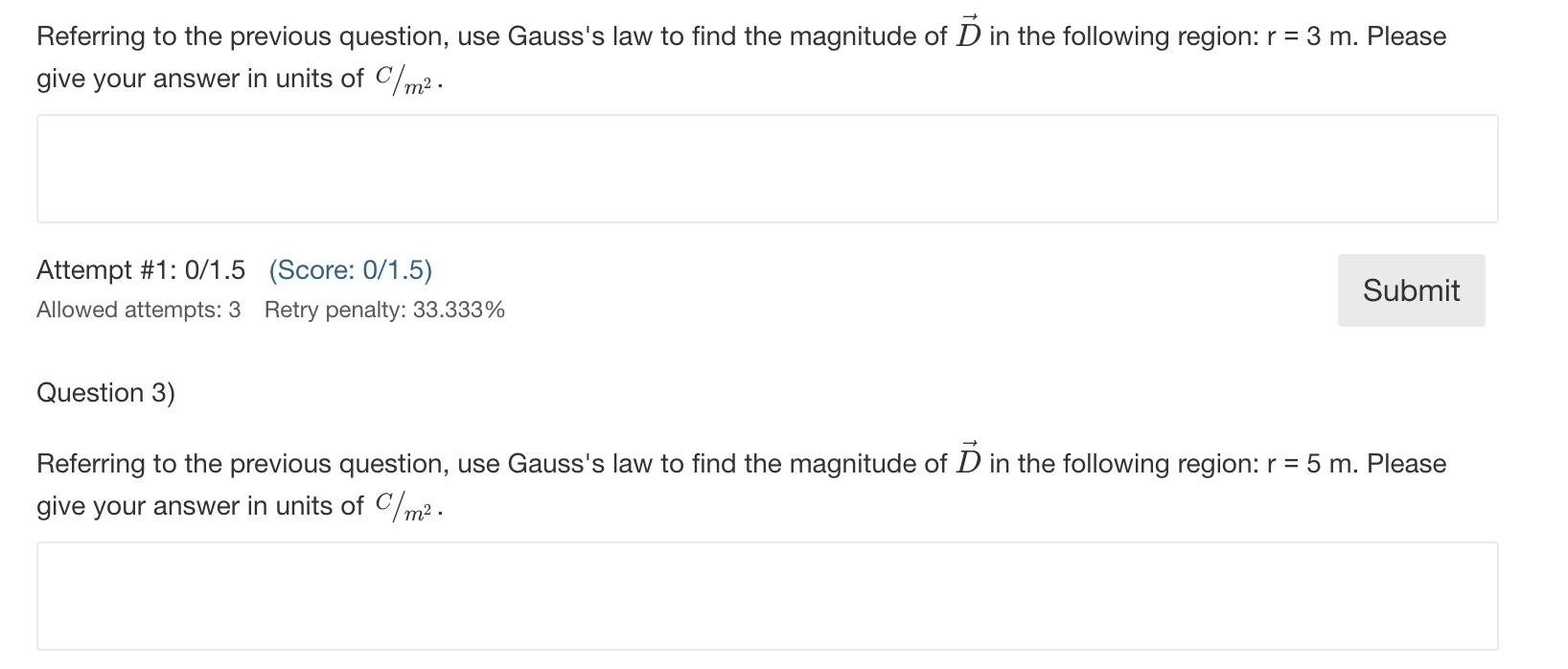Open the Score: 0/1.5 link
Image resolution: width=1568 pixels, height=669 pixels.
(x=350, y=270)
